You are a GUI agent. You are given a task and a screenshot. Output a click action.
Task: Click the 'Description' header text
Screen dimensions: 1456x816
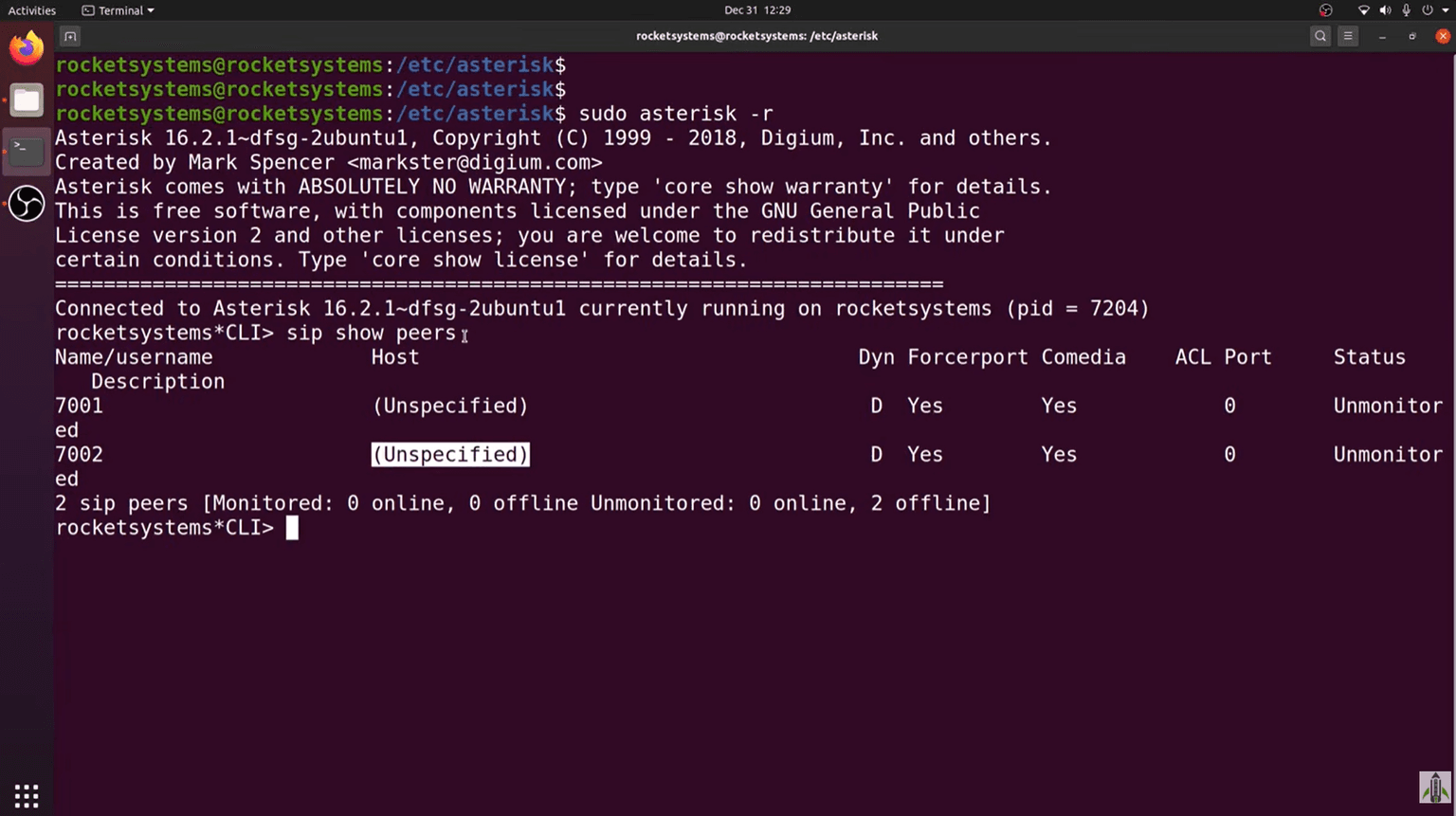point(158,382)
